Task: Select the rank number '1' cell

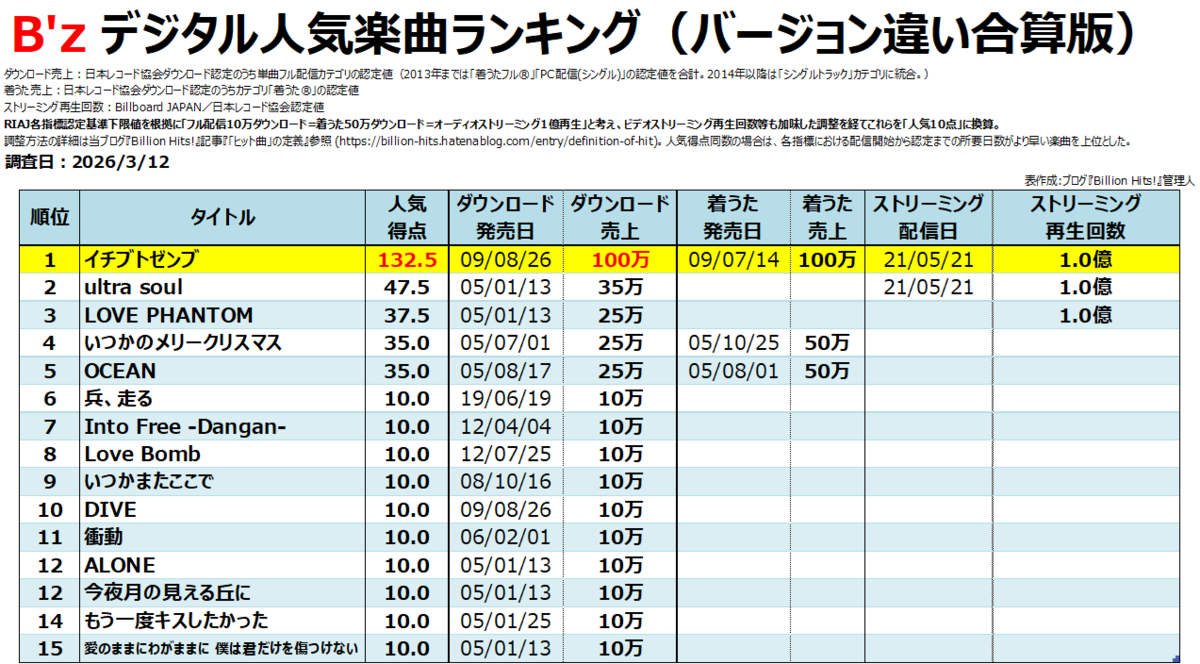Action: (49, 260)
